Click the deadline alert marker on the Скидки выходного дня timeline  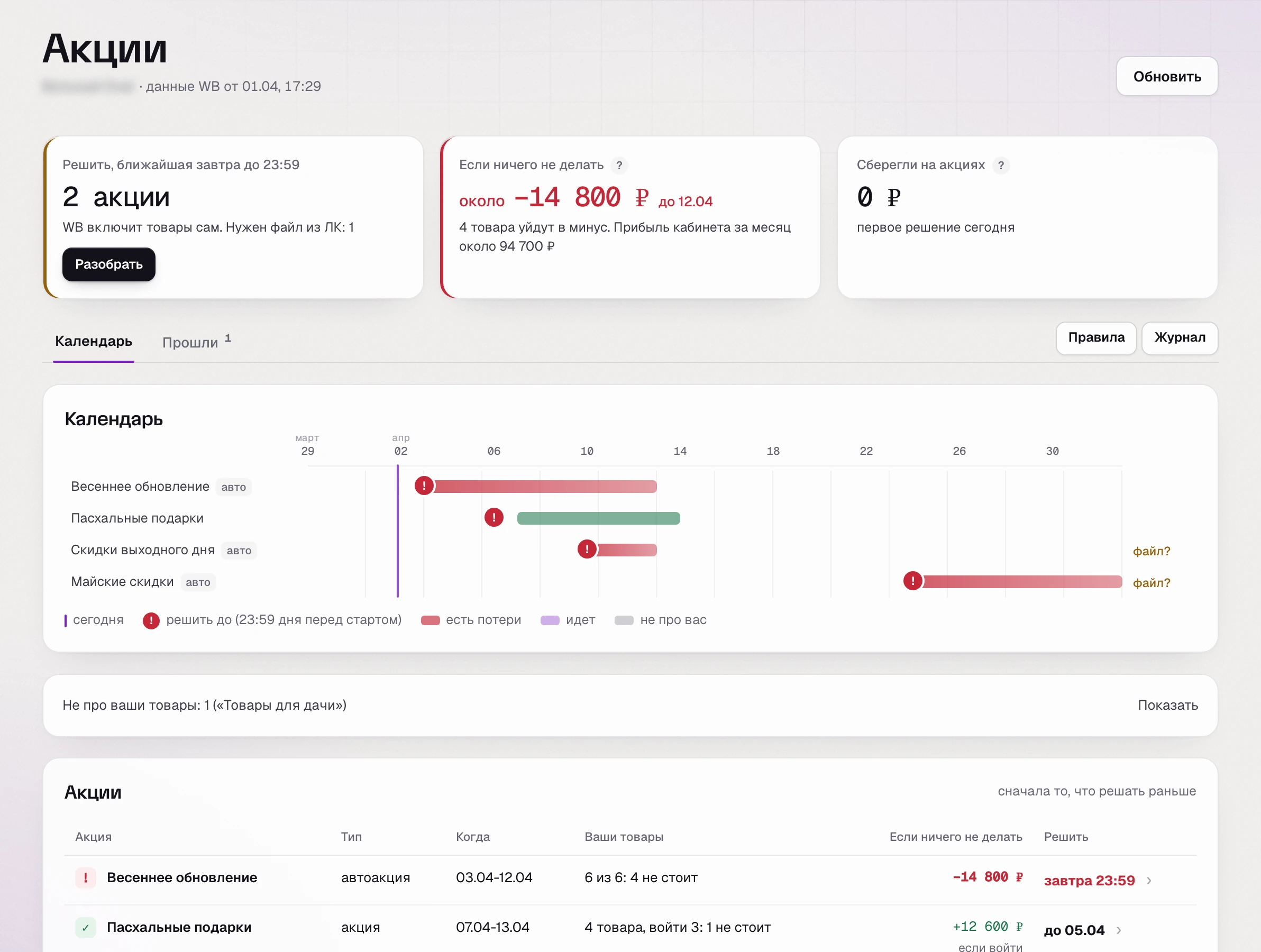tap(587, 550)
